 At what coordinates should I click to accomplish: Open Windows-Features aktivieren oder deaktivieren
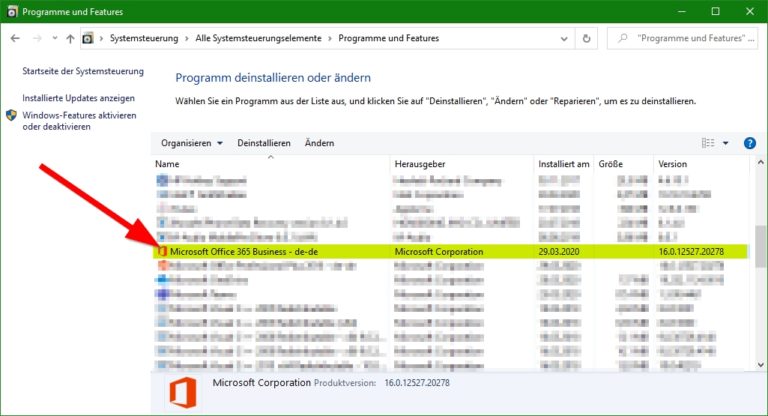pyautogui.click(x=79, y=121)
